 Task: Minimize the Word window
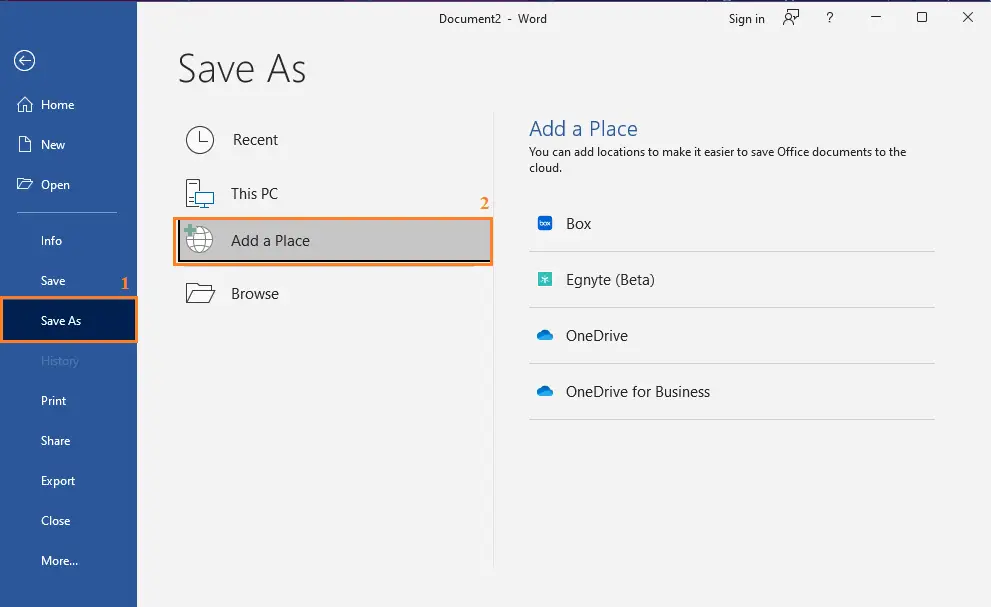click(x=876, y=17)
